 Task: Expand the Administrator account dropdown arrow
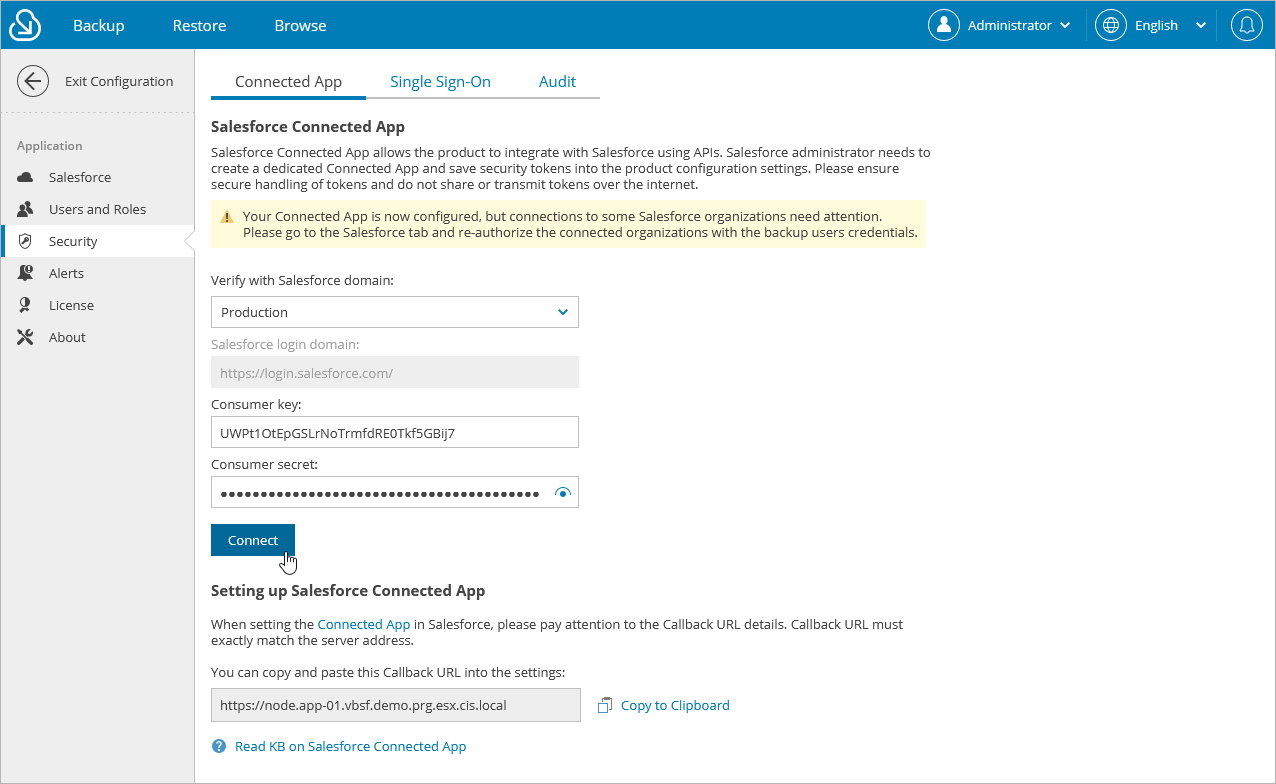tap(1065, 25)
